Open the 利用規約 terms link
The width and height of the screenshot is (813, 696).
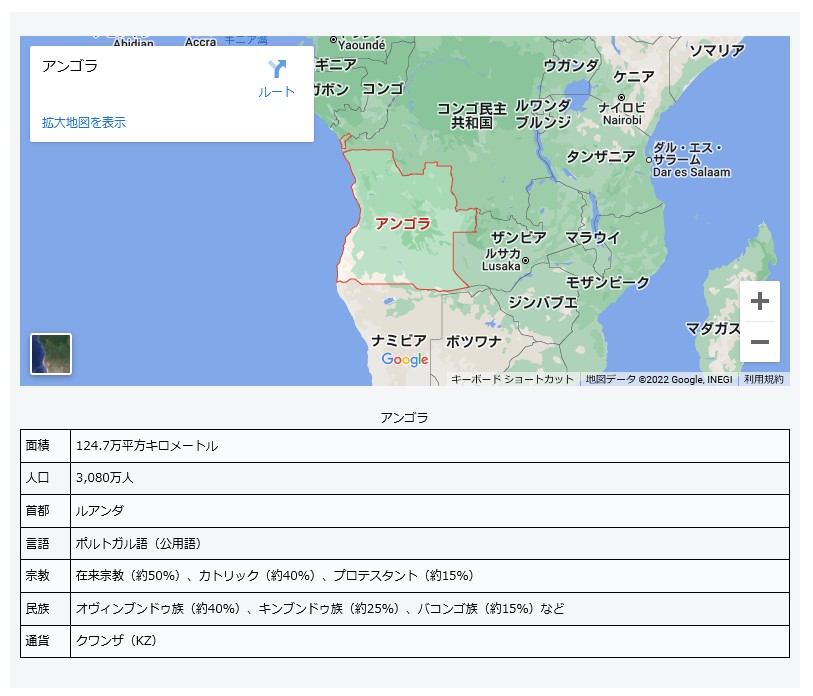click(763, 379)
